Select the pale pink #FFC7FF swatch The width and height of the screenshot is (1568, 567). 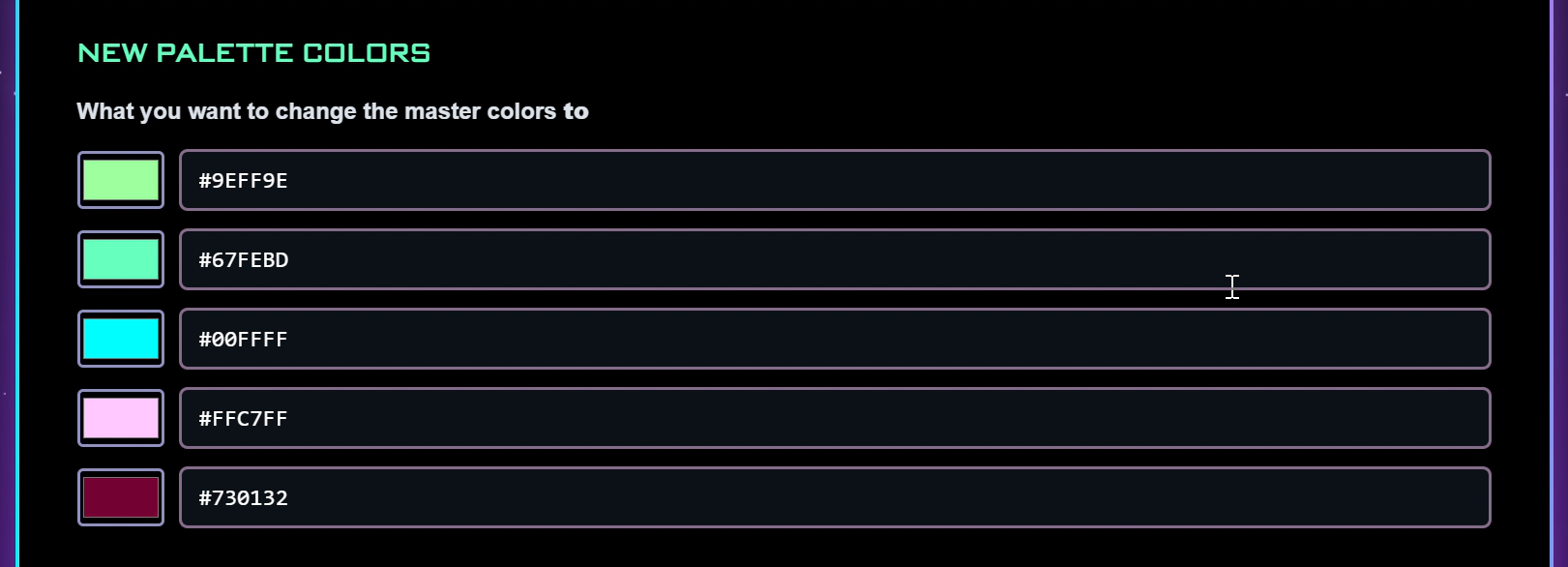pyautogui.click(x=121, y=418)
